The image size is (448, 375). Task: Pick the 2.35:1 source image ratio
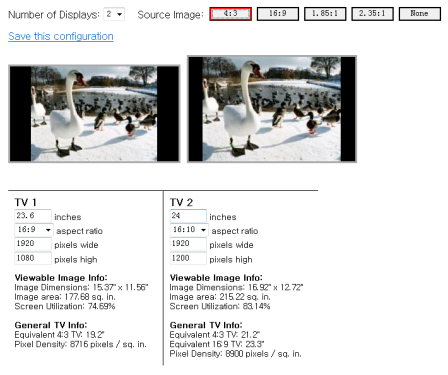(x=372, y=14)
